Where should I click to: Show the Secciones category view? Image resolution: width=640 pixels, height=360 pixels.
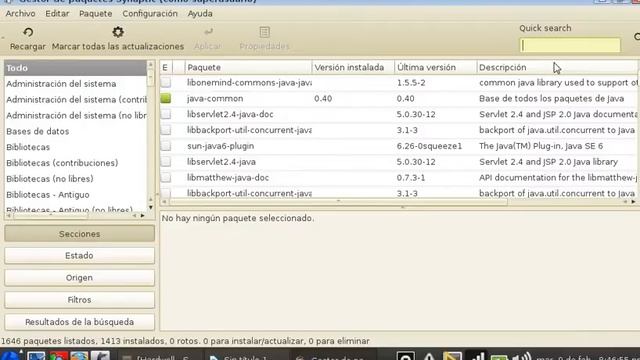tap(79, 234)
